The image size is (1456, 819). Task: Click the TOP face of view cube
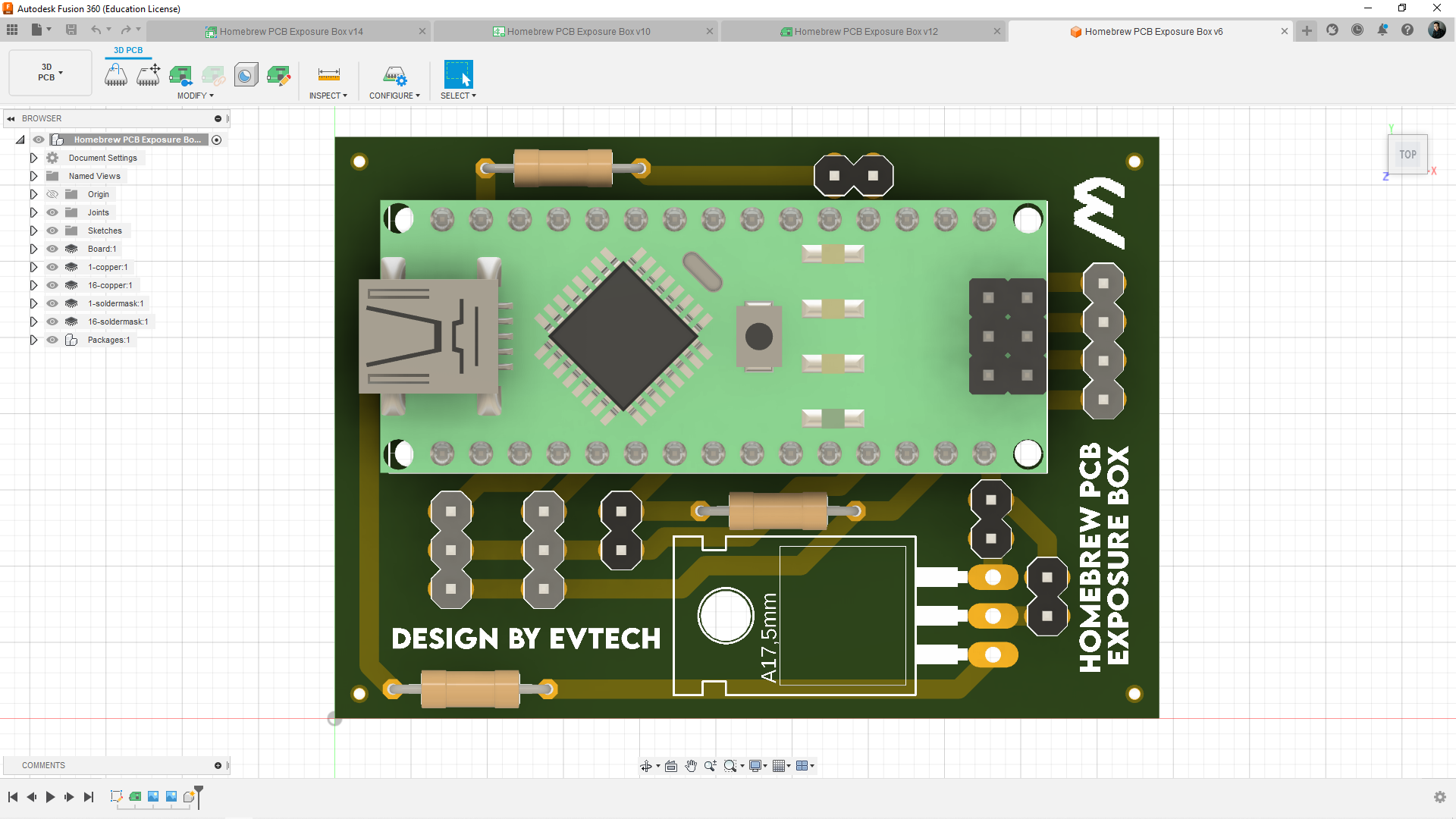point(1407,155)
